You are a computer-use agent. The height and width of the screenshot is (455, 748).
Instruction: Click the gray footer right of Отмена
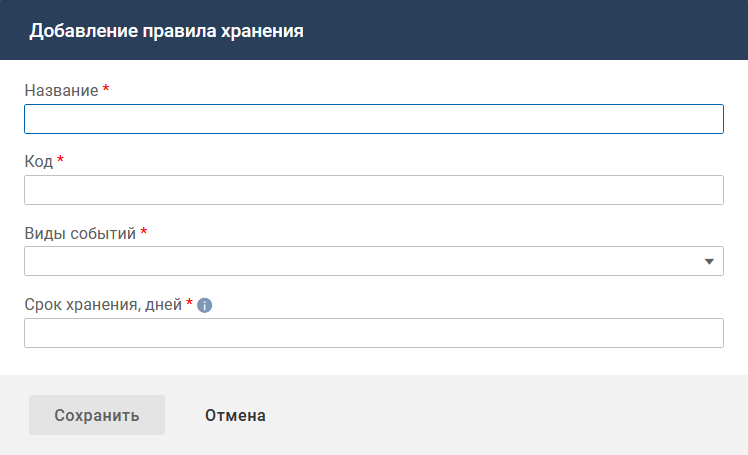[500, 415]
